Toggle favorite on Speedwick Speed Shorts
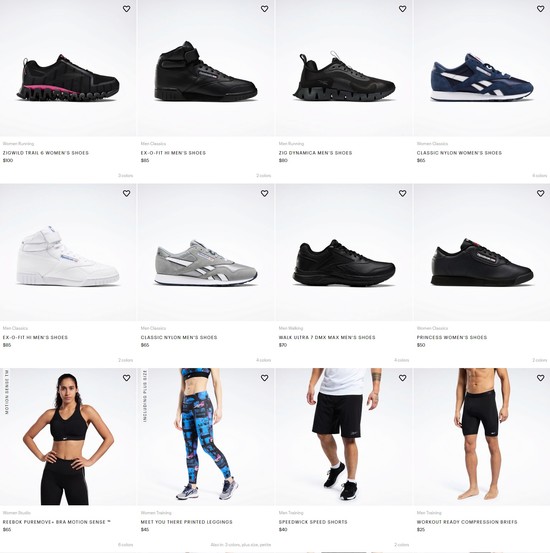Screen dimensions: 550x553 (402, 378)
